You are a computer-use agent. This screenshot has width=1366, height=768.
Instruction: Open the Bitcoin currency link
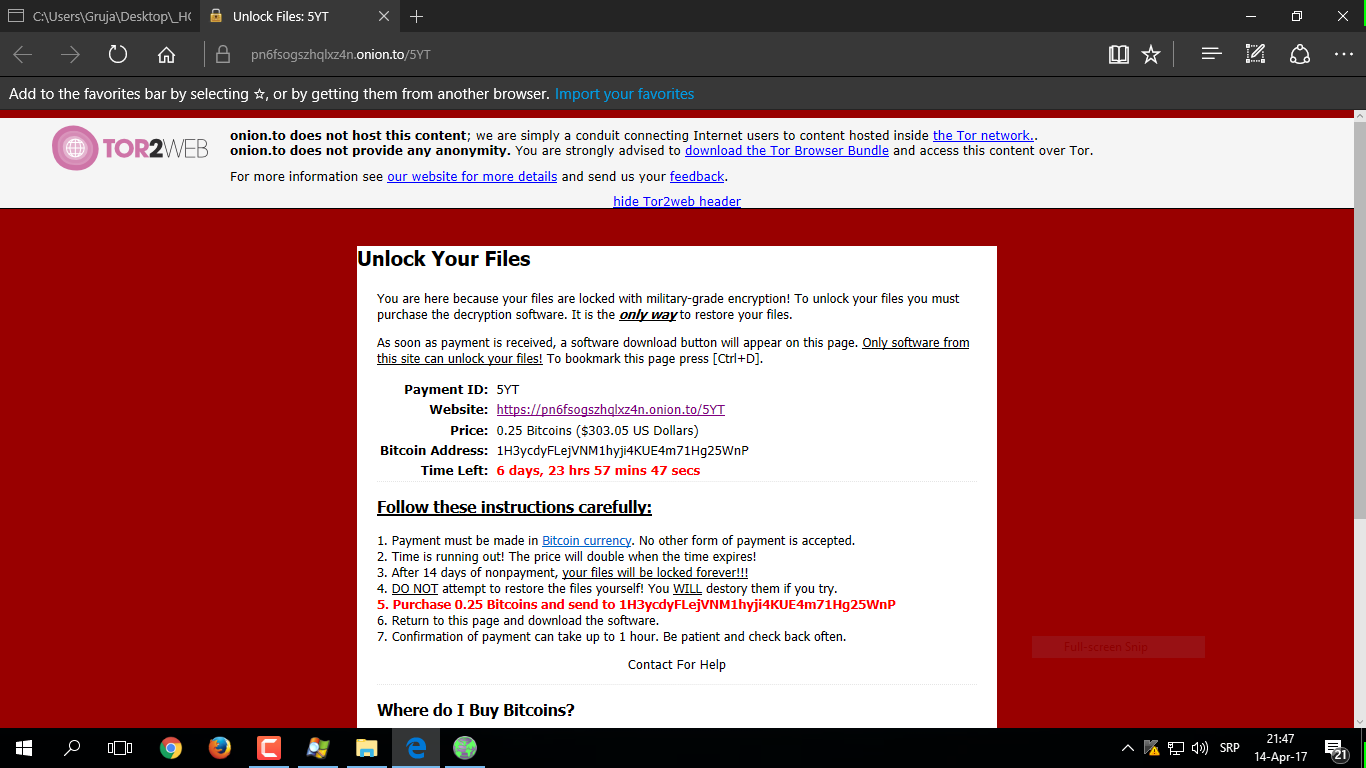[x=587, y=541]
